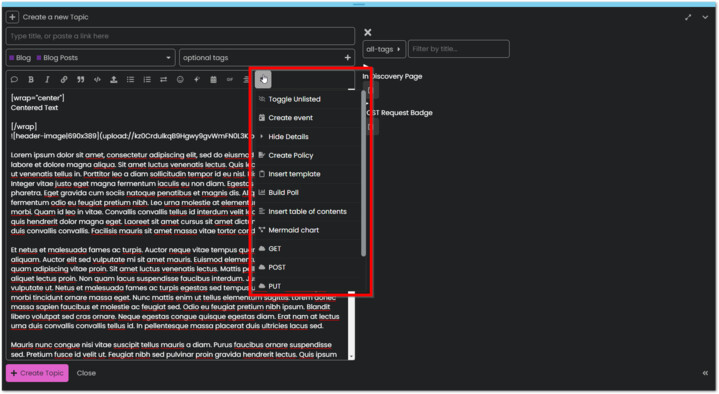719x394 pixels.
Task: Click the 'PST Request Badge' label
Action: point(399,113)
